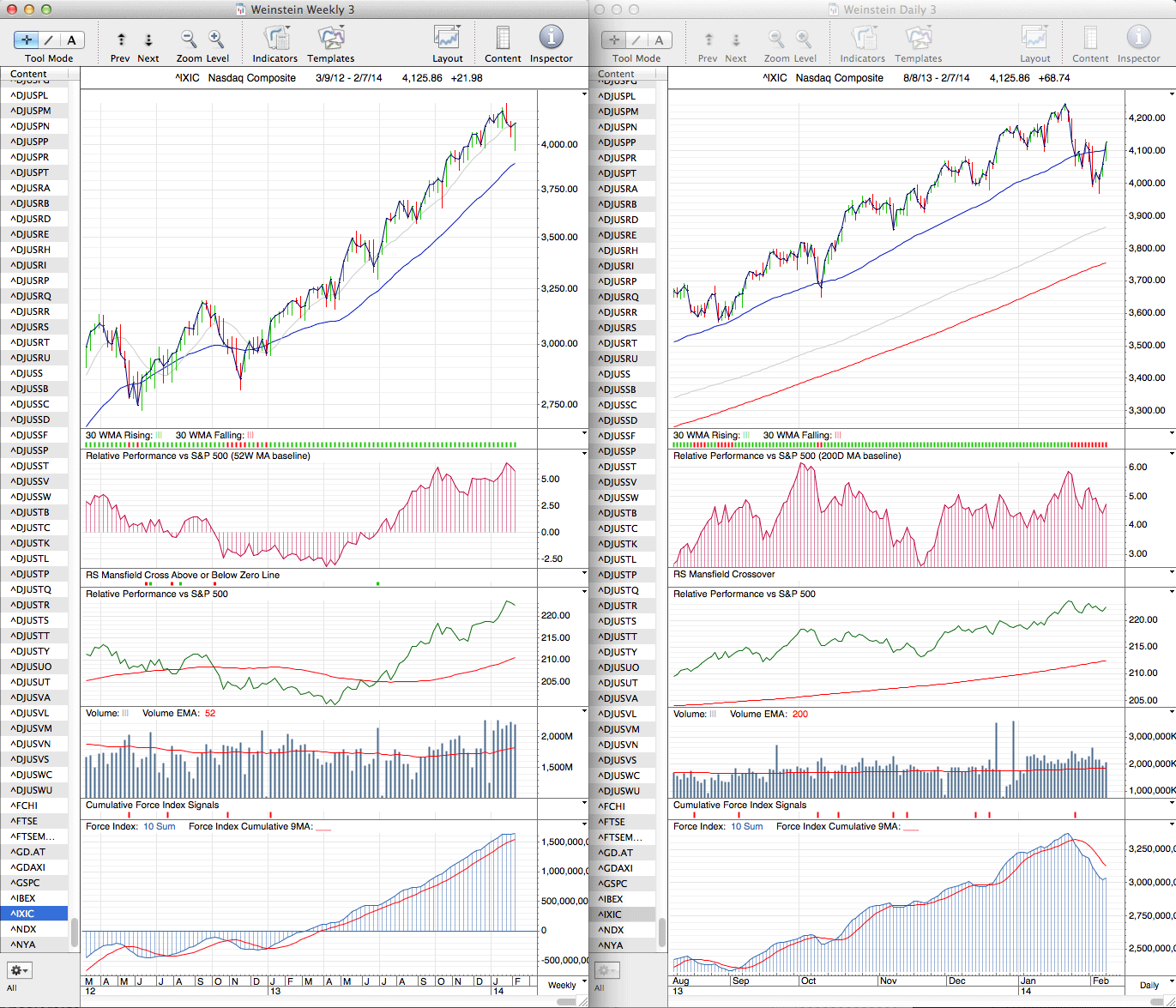Click the Next arrow in Weekly toolbar
Image resolution: width=1176 pixels, height=1008 pixels.
[148, 39]
